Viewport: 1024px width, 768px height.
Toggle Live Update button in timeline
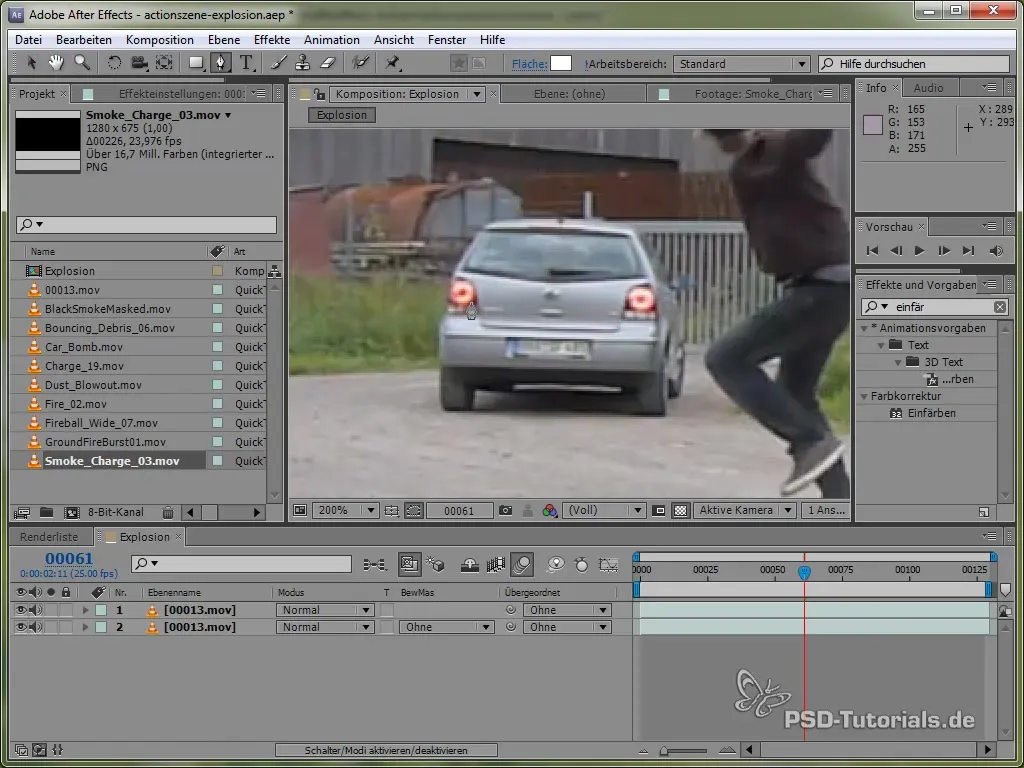[409, 565]
